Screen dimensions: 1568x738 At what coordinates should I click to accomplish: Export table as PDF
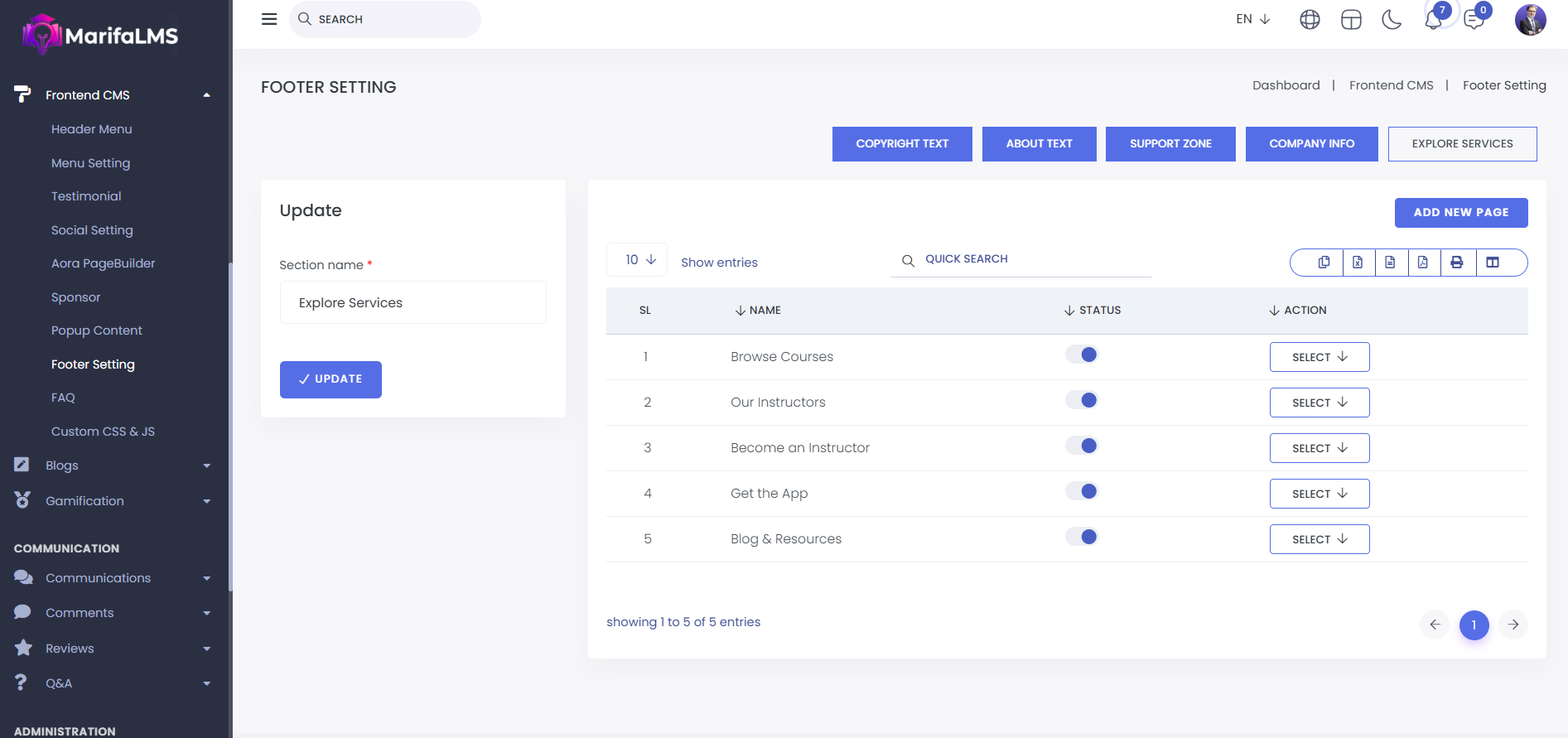[1422, 263]
